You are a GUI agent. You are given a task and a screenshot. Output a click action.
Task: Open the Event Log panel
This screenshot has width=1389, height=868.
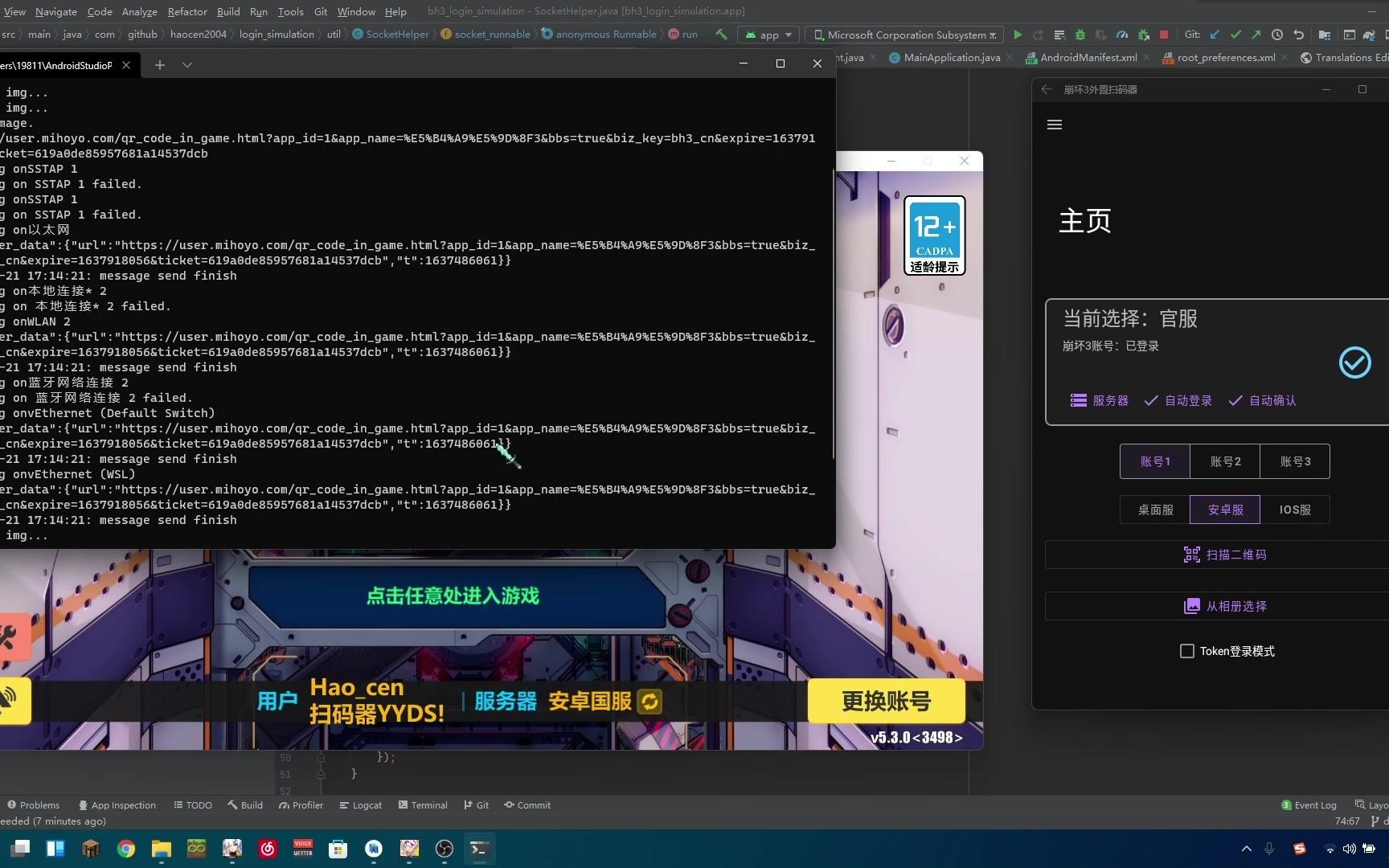click(x=1309, y=805)
